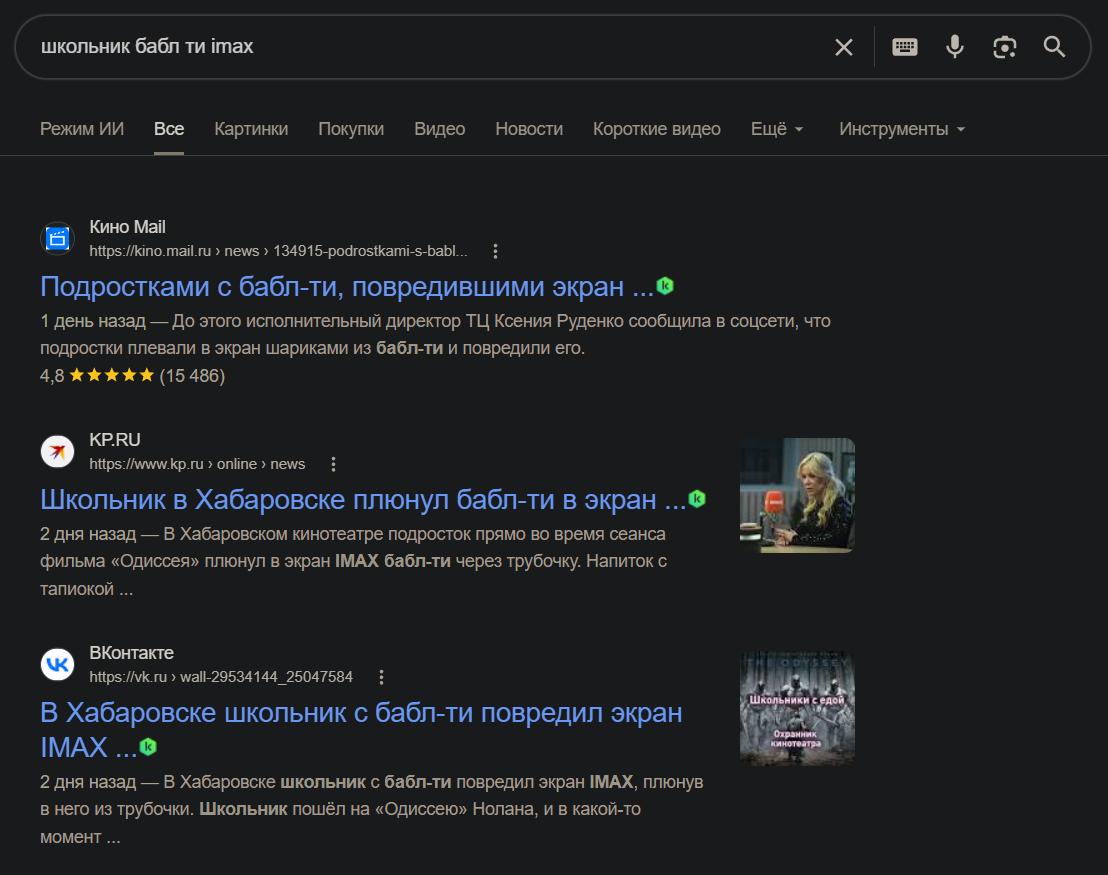This screenshot has width=1108, height=875.
Task: Open three-dot menu for ВКонтакте result
Action: coord(382,677)
